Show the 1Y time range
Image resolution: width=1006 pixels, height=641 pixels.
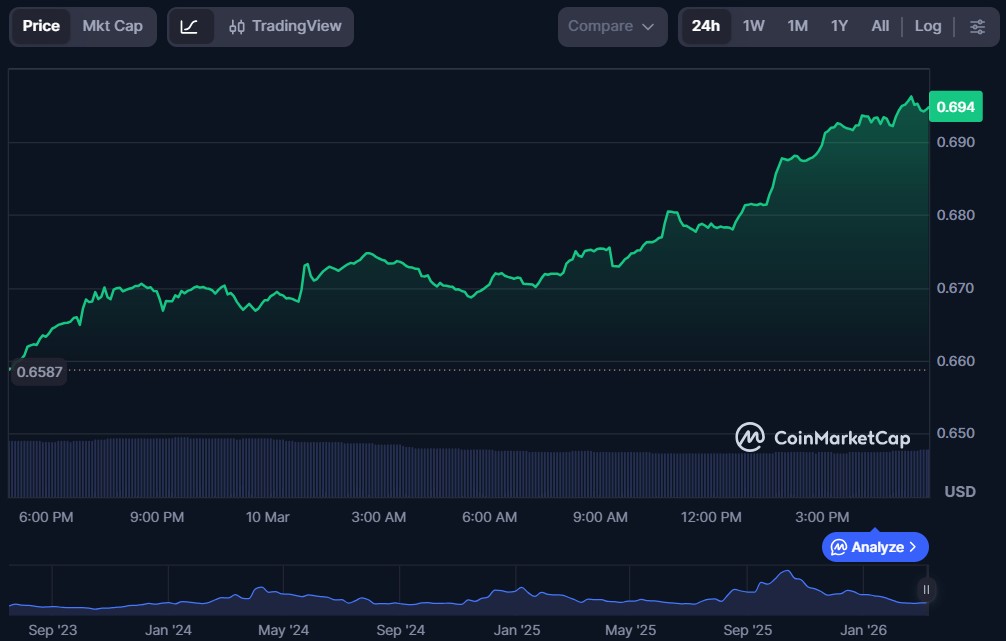pos(839,27)
